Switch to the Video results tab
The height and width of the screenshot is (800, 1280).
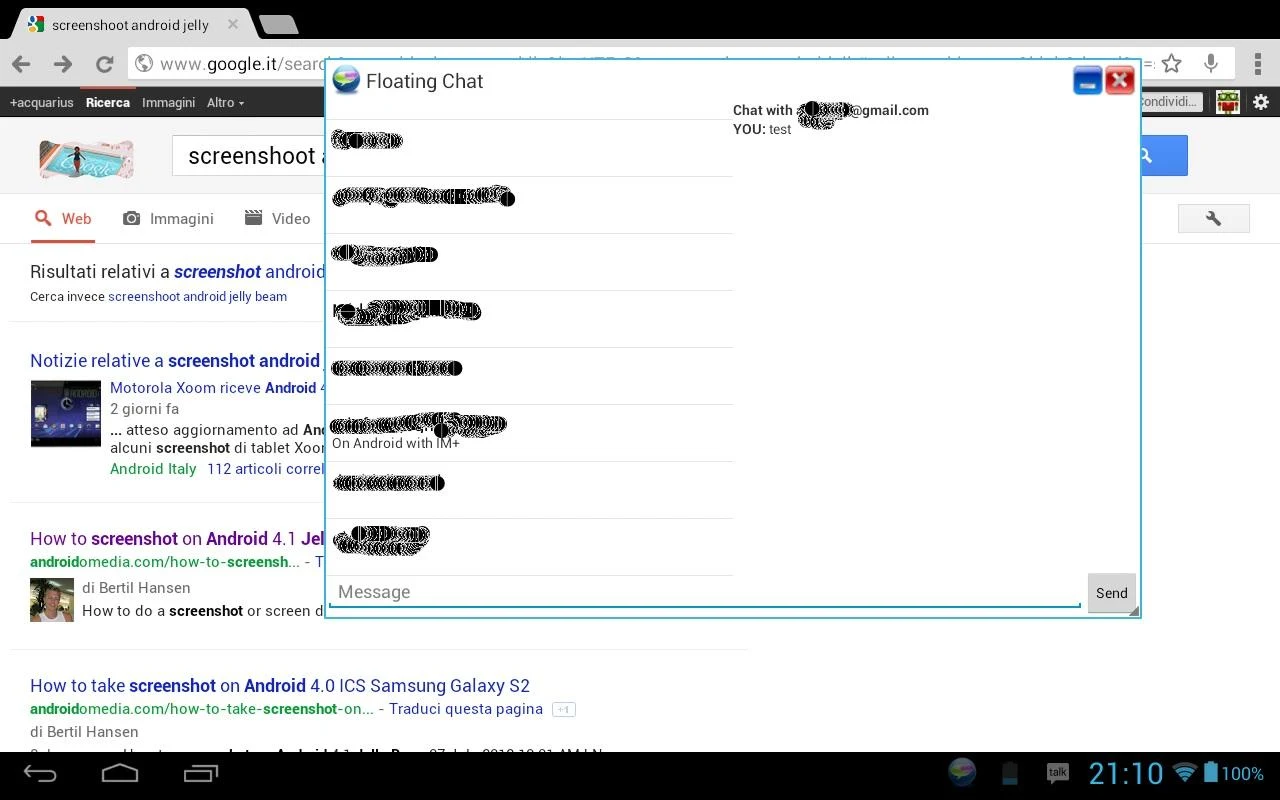point(277,219)
